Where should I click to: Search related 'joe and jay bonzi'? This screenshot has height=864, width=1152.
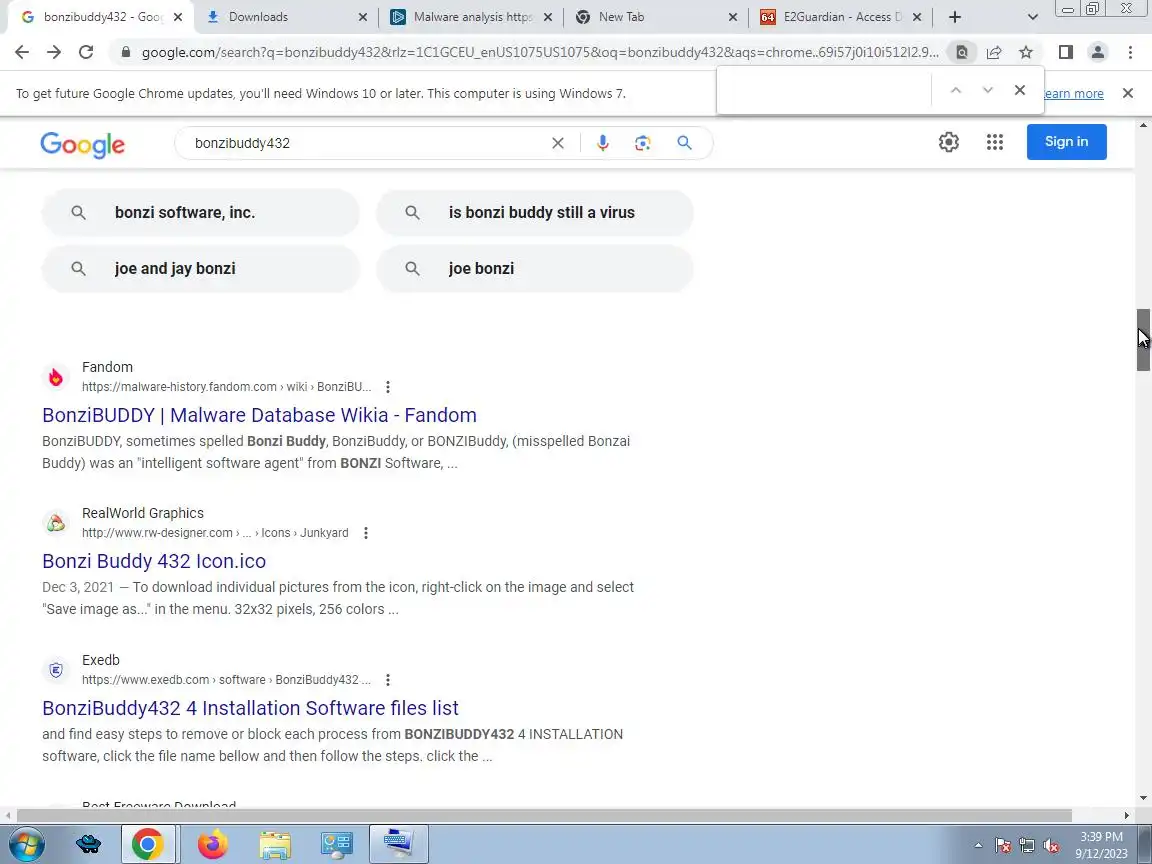pyautogui.click(x=201, y=268)
